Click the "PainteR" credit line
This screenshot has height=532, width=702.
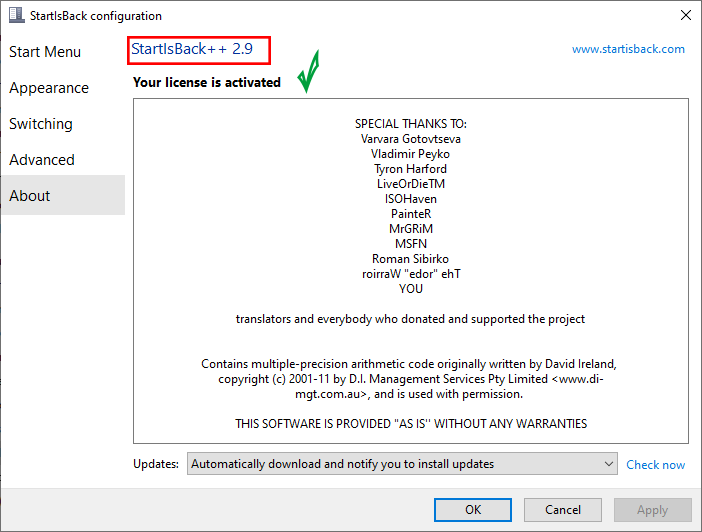pyautogui.click(x=411, y=214)
